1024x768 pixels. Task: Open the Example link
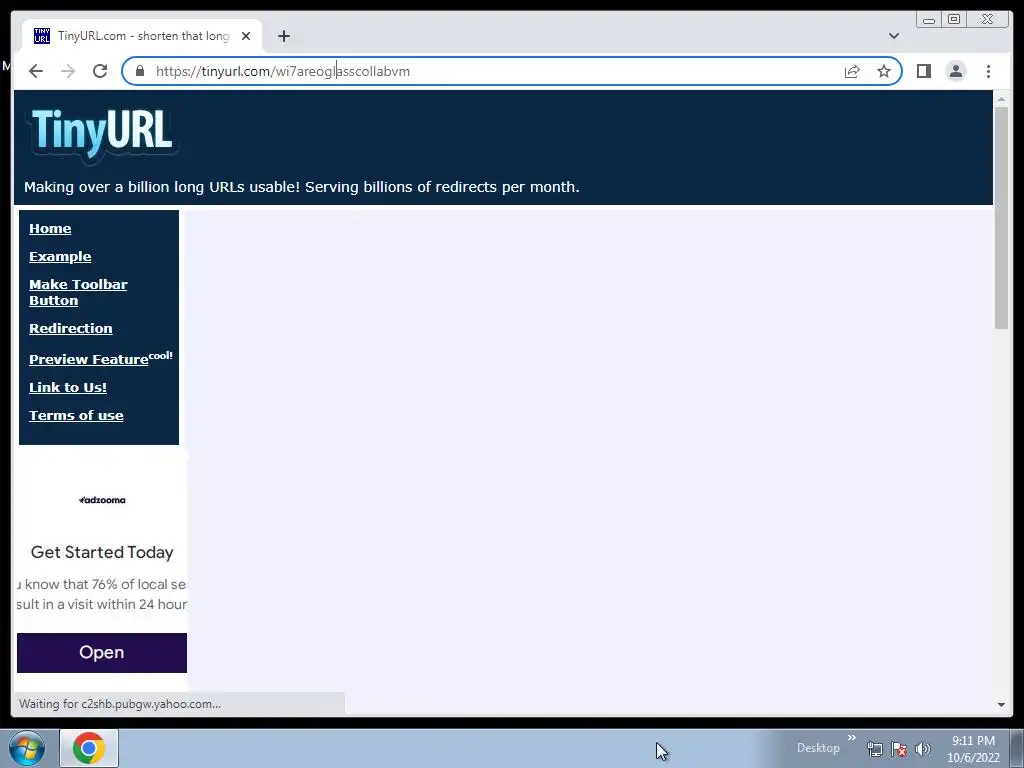tap(60, 257)
